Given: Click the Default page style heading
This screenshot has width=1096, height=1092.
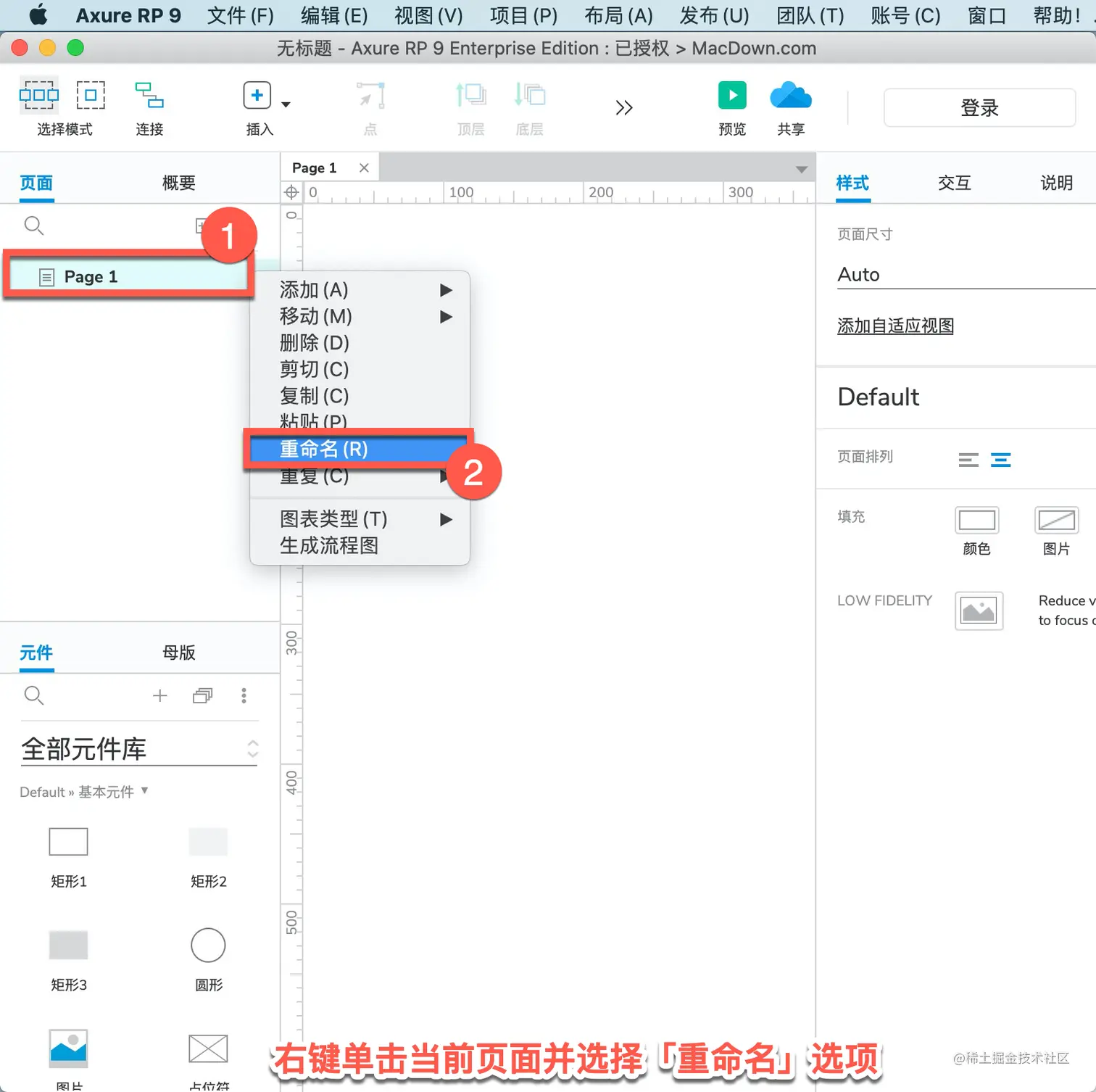Looking at the screenshot, I should pos(879,397).
